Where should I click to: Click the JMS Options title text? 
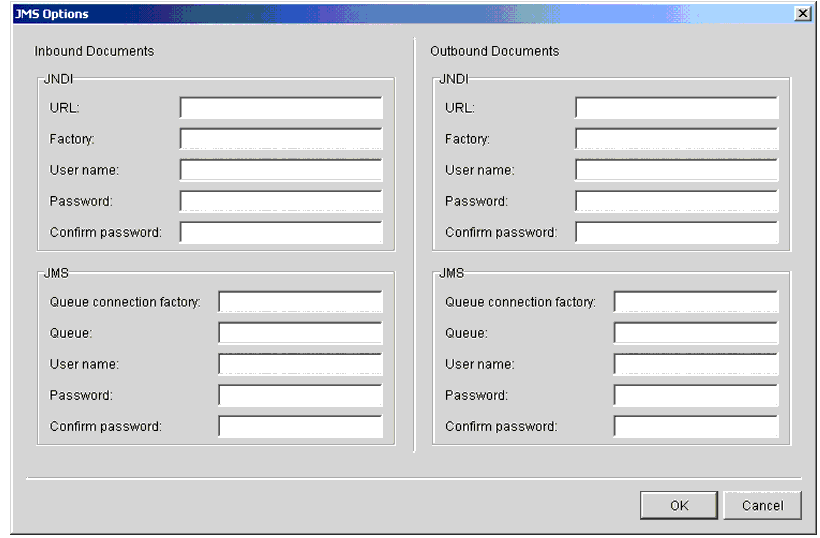click(51, 14)
